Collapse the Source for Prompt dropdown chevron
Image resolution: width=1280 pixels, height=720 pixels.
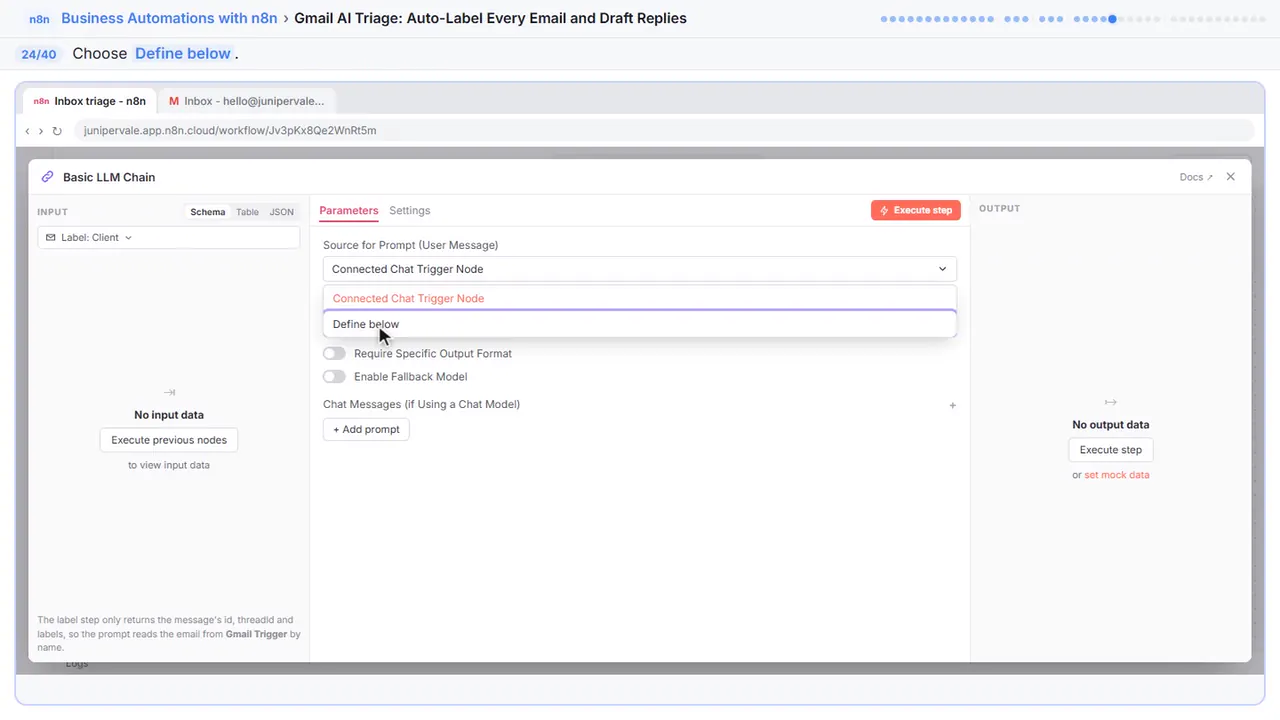pyautogui.click(x=942, y=269)
